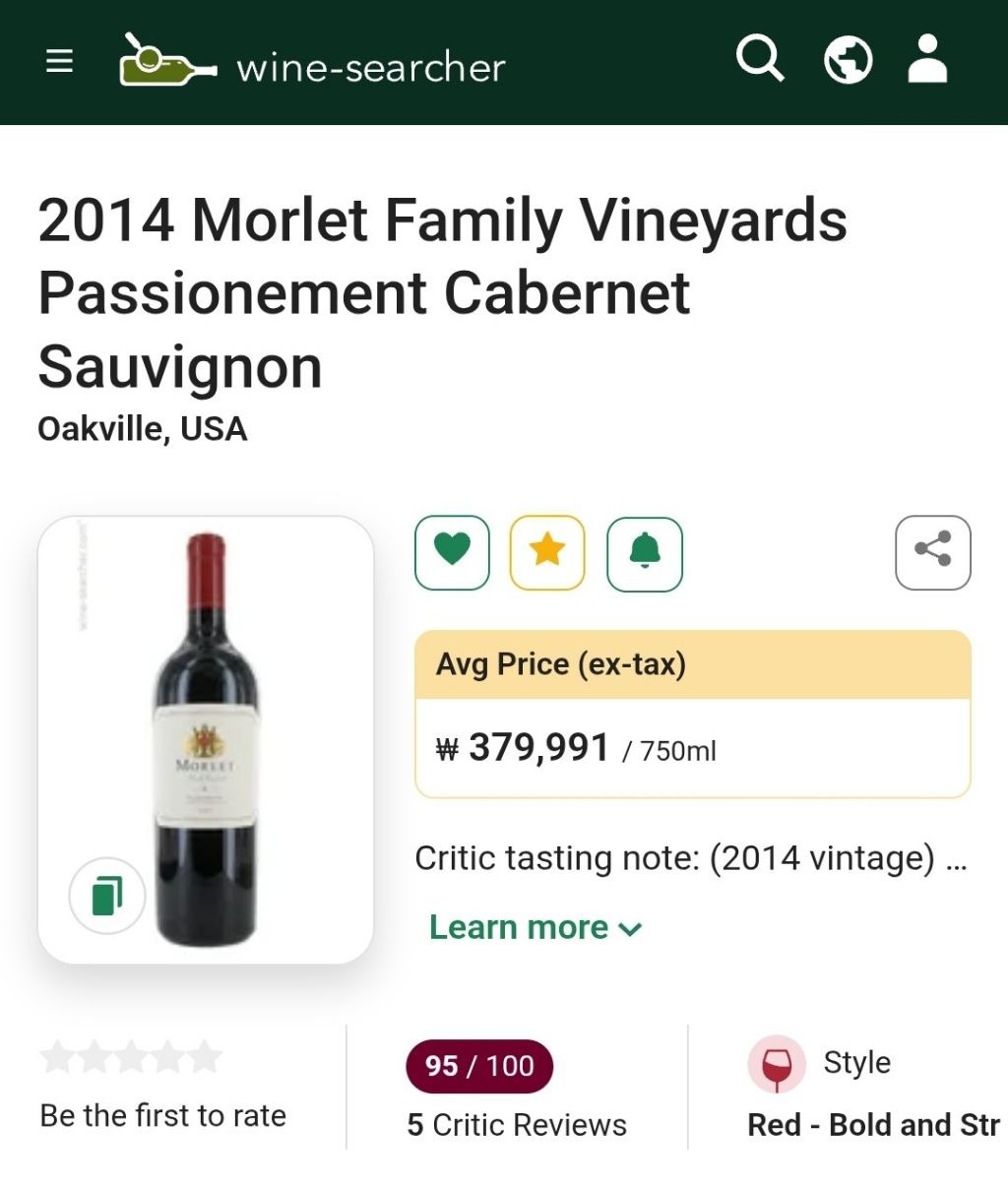Screen dimensions: 1008x1186
Task: Expand the Learn more tasting note
Action: 519,927
